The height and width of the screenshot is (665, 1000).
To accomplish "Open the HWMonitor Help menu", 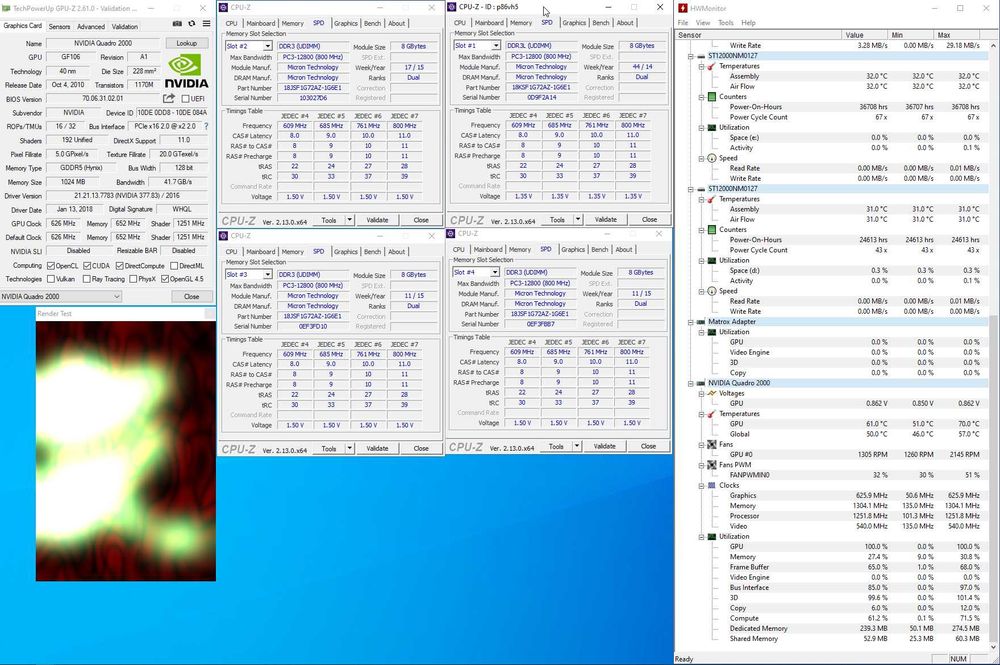I will point(748,22).
